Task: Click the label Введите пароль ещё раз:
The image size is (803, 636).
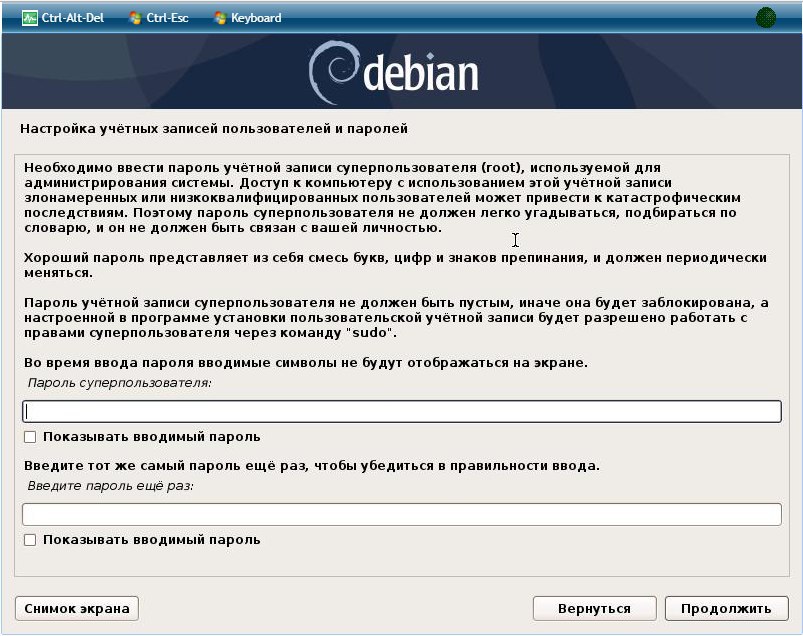Action: 111,485
